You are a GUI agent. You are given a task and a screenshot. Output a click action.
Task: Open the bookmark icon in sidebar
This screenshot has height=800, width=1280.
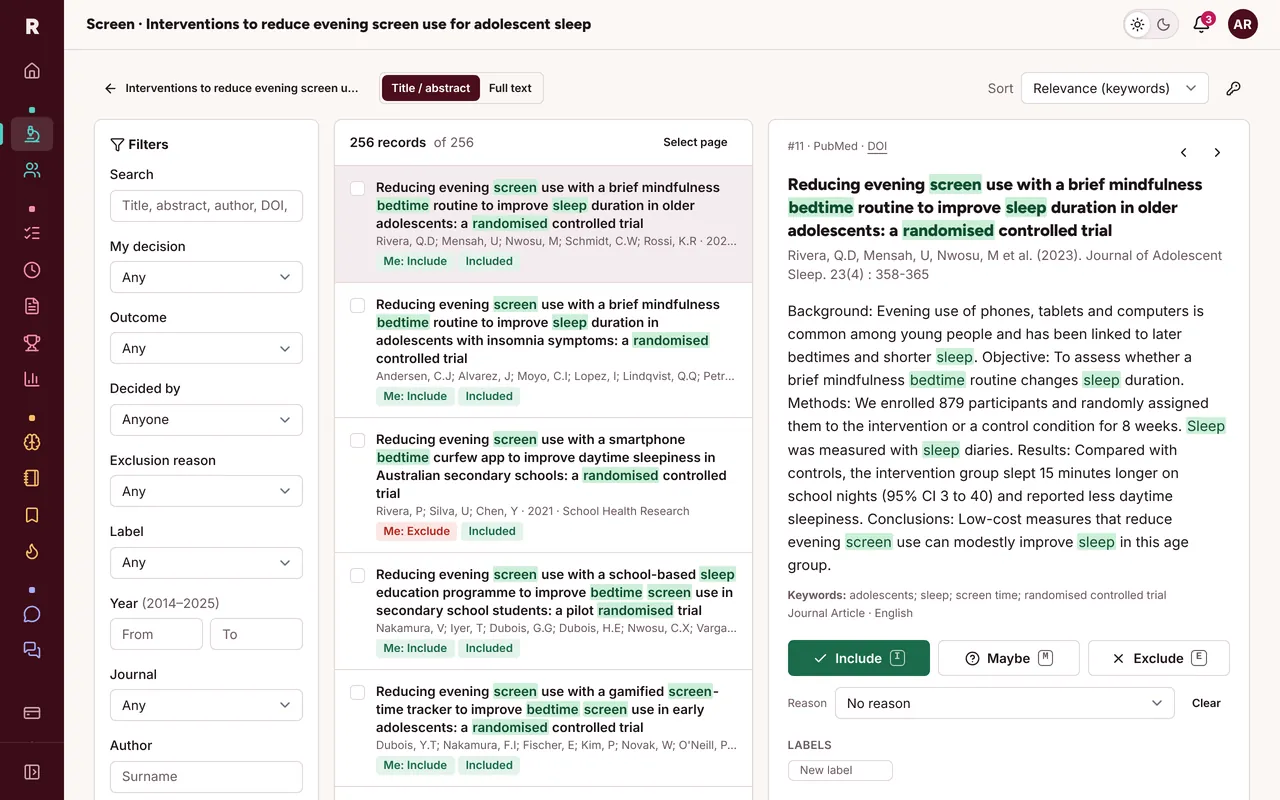pyautogui.click(x=32, y=515)
